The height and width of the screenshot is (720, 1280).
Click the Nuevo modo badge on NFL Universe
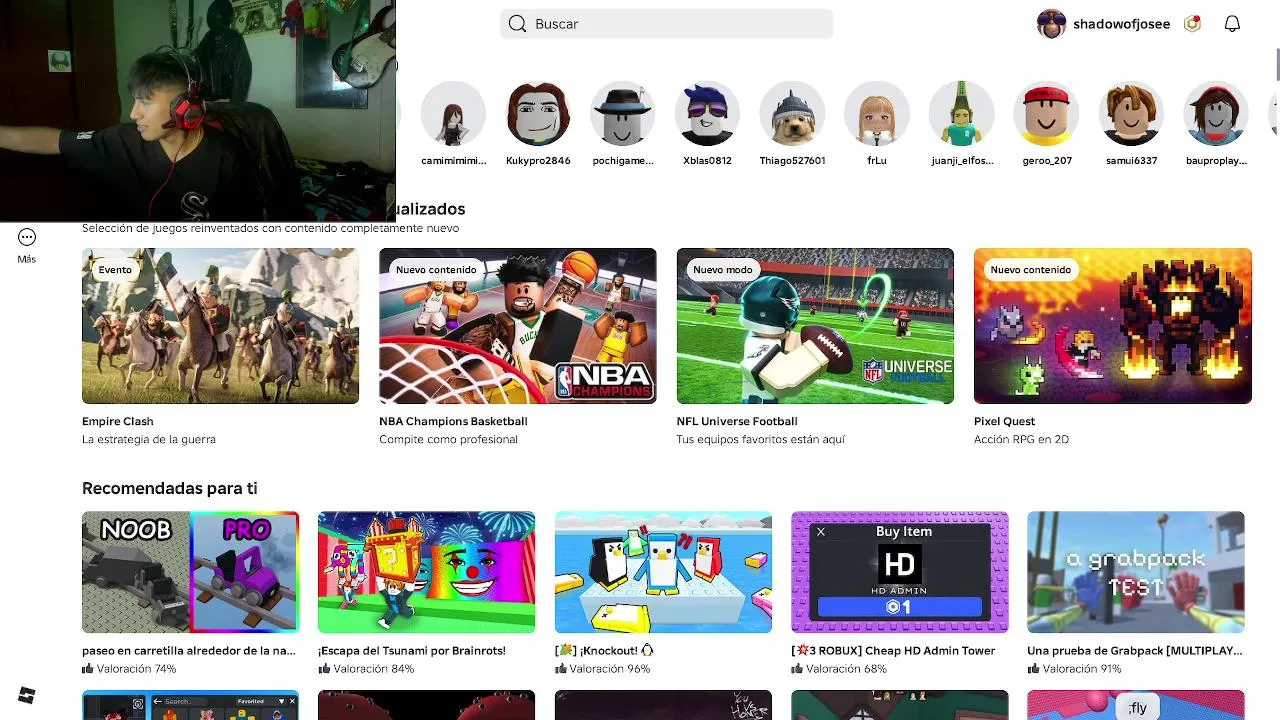pyautogui.click(x=723, y=269)
